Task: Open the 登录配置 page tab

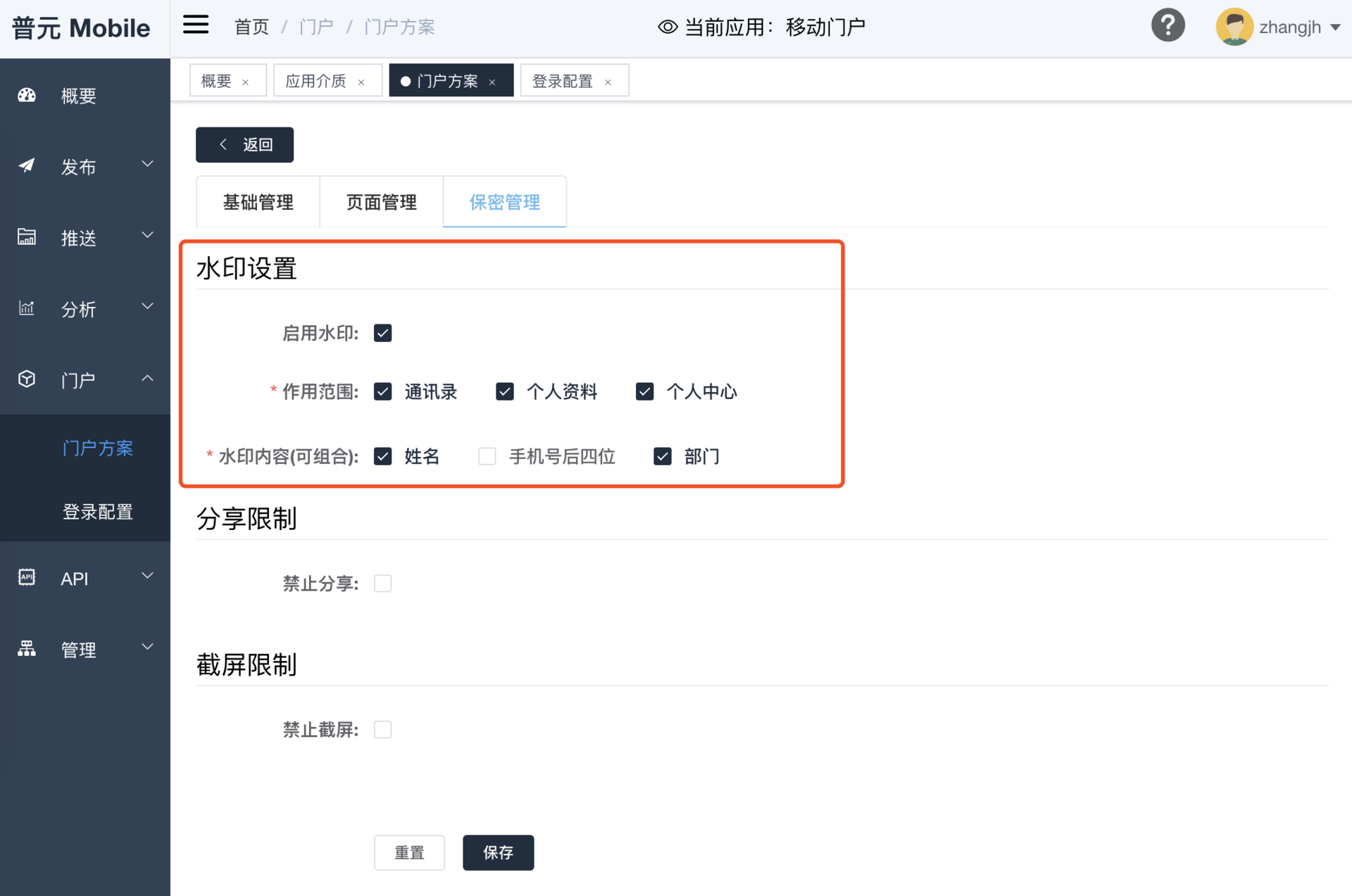Action: [563, 82]
